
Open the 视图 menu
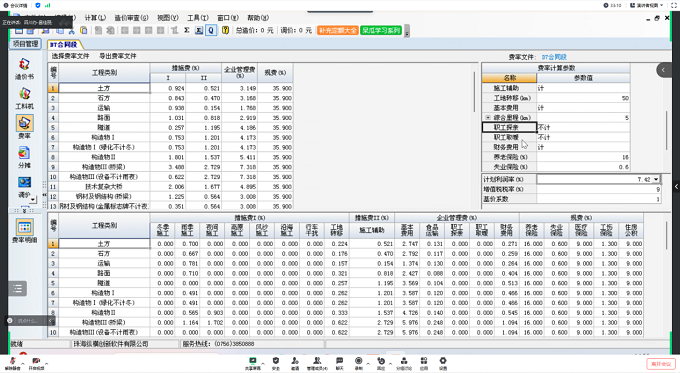[x=167, y=18]
